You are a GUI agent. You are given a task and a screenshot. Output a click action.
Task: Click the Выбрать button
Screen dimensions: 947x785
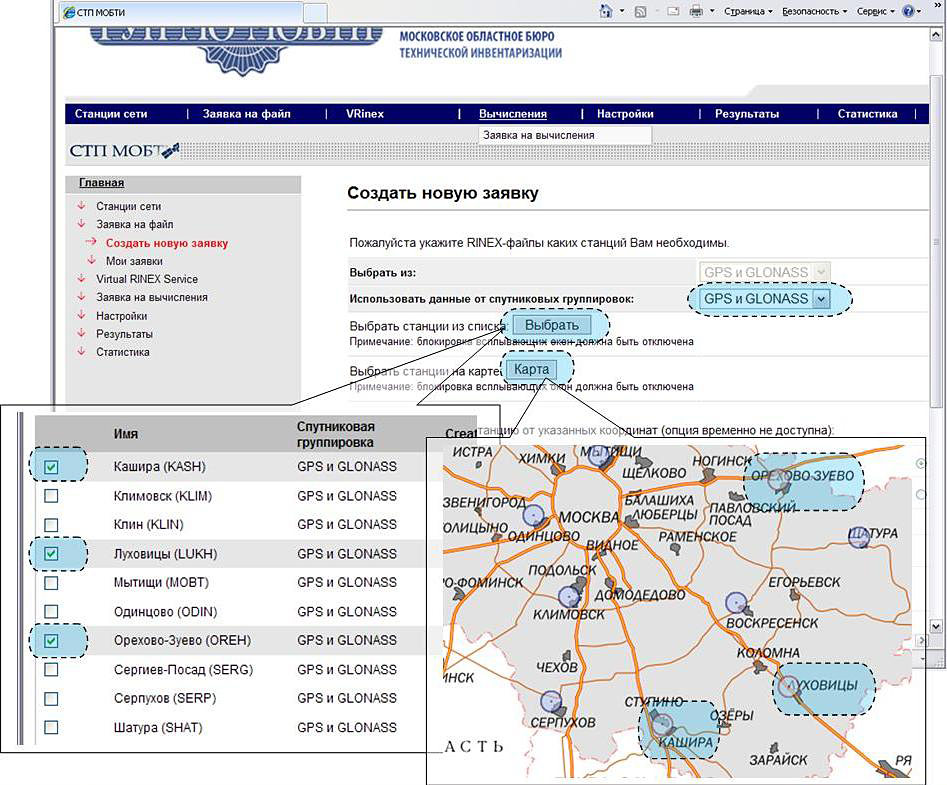[x=551, y=325]
